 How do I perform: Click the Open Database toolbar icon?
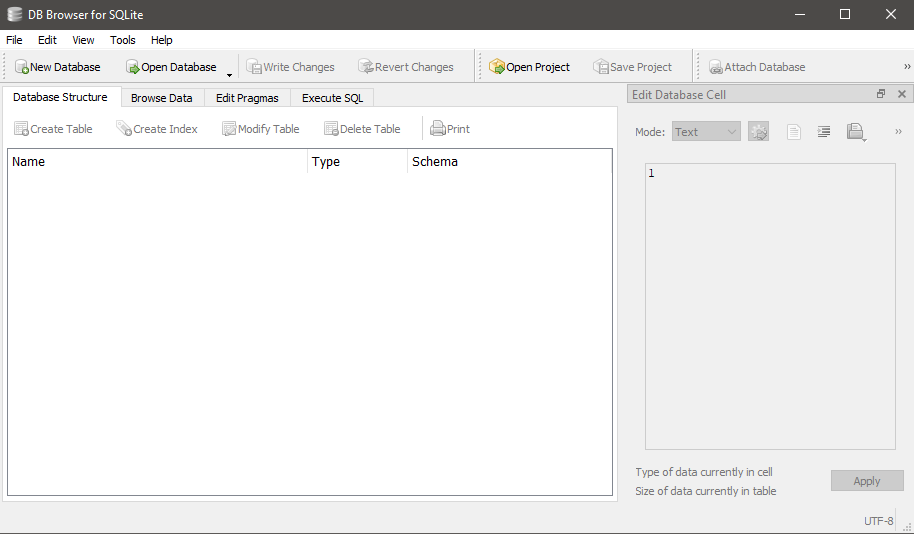pos(133,67)
